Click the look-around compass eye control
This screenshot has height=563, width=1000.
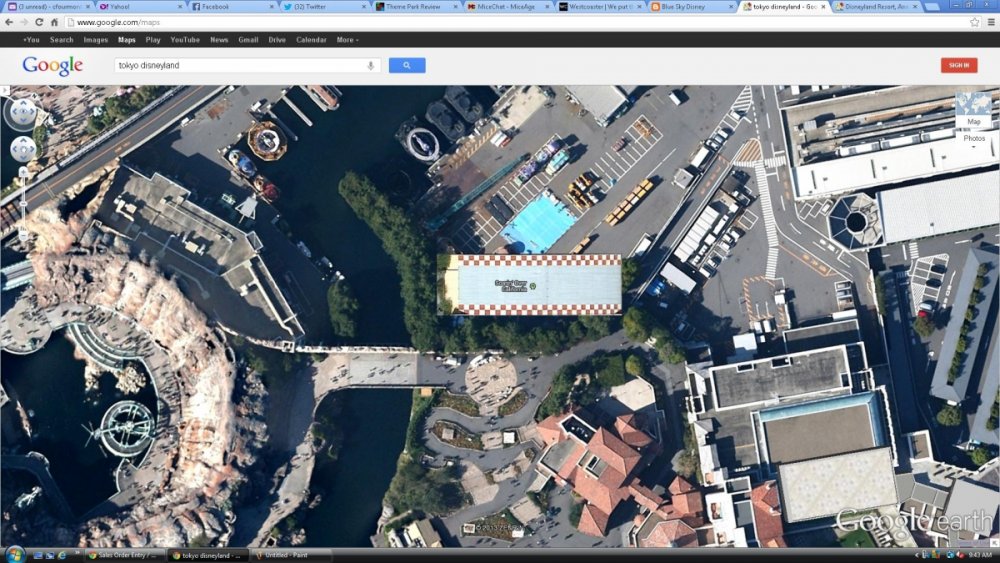point(22,113)
